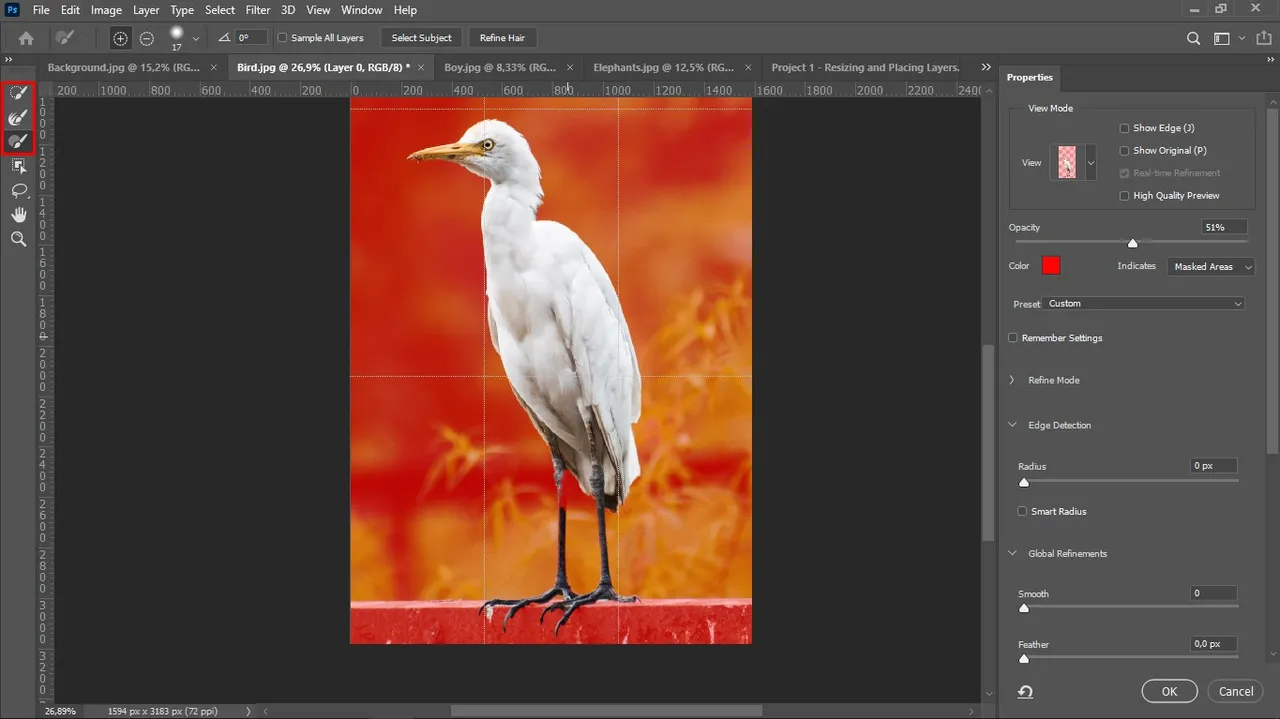Expand the Refine Mode section

click(1012, 380)
